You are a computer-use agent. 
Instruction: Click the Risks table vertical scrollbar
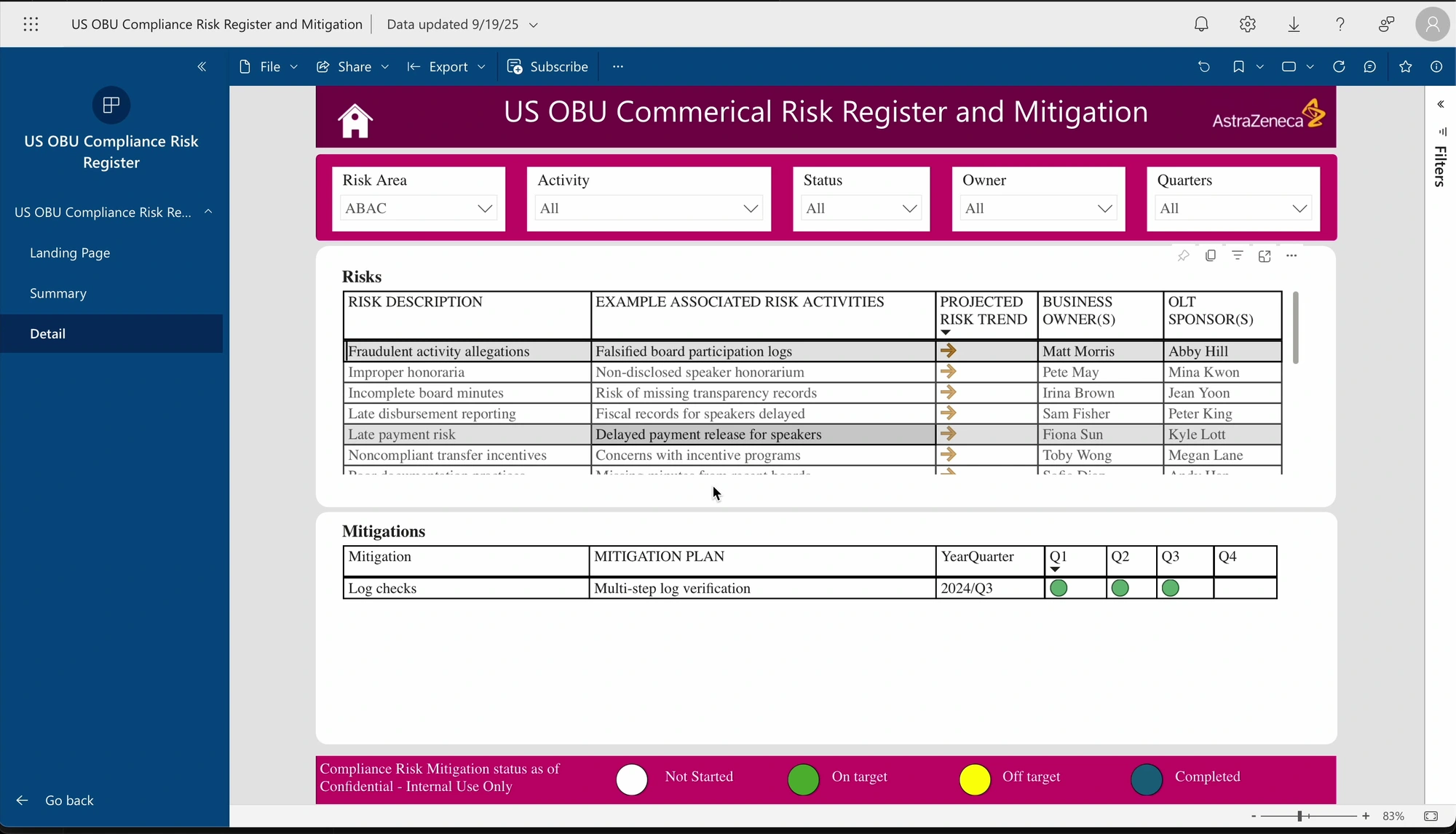(x=1295, y=327)
